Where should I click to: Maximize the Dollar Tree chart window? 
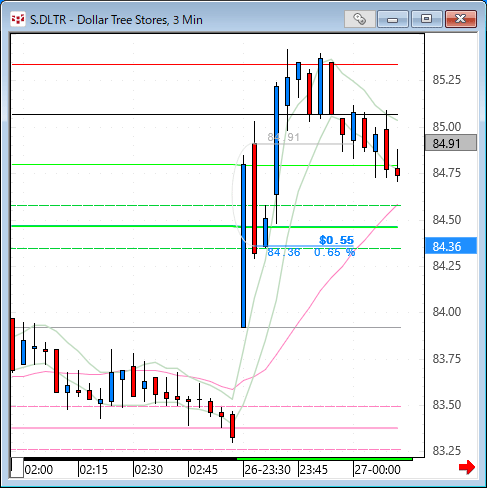coord(426,19)
